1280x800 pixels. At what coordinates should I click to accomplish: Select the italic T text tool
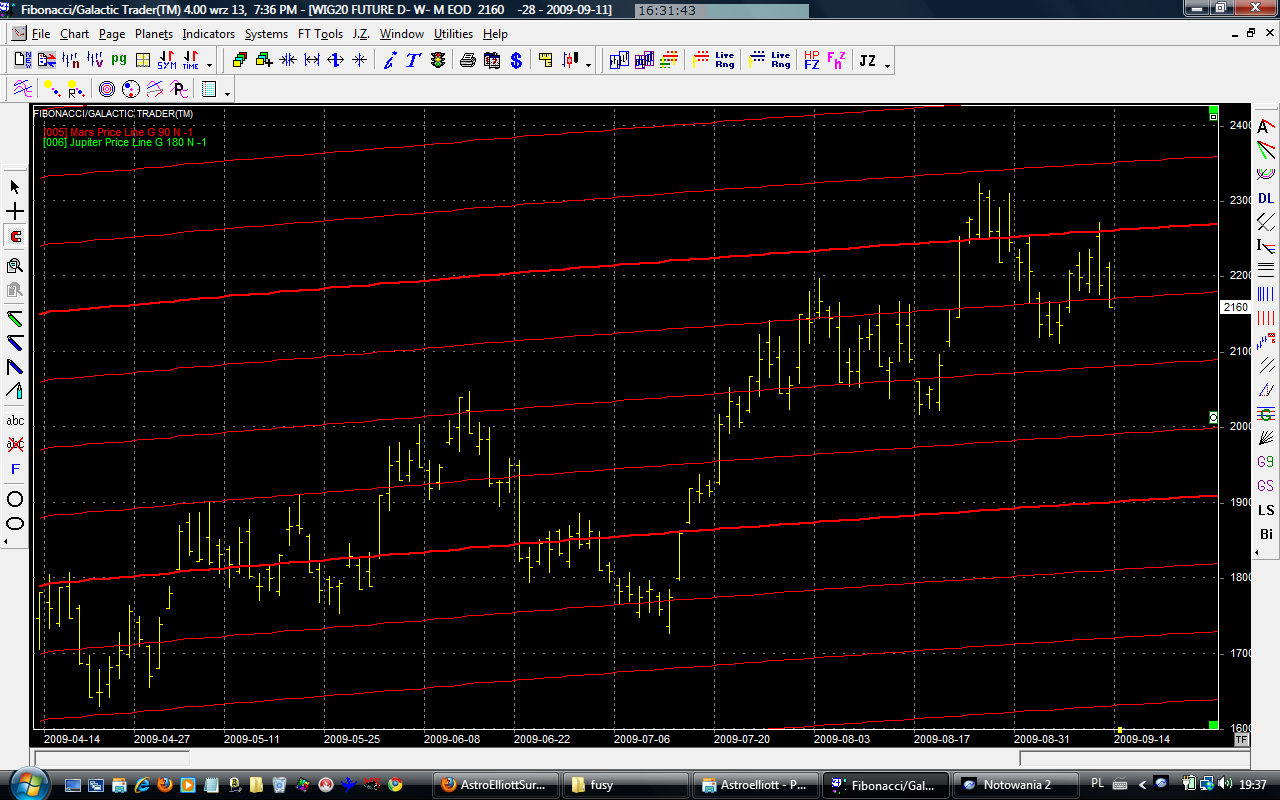(x=413, y=61)
